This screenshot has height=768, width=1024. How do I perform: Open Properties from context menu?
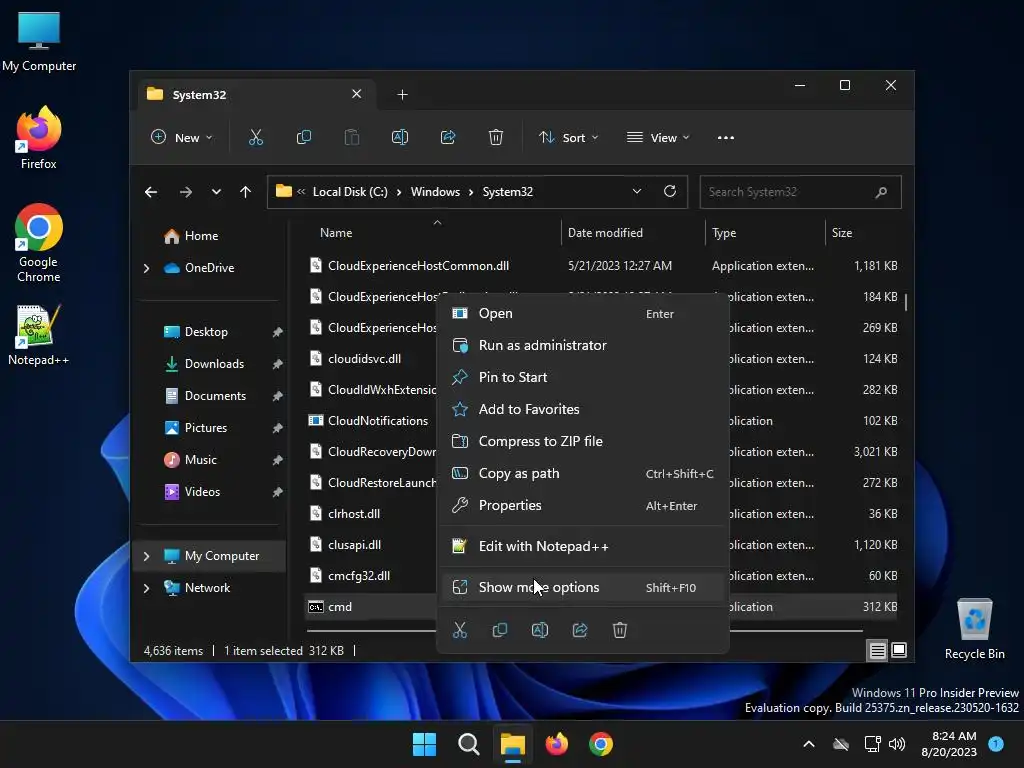tap(583, 505)
